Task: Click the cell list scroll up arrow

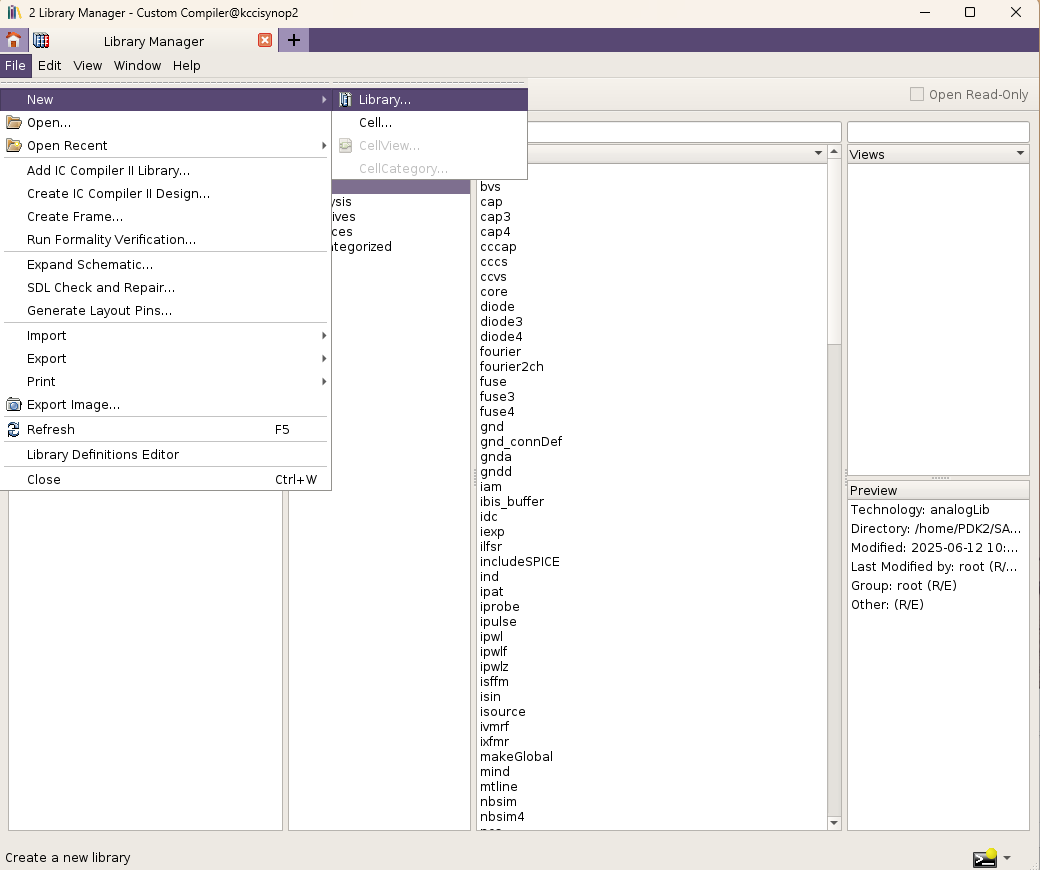Action: [834, 152]
